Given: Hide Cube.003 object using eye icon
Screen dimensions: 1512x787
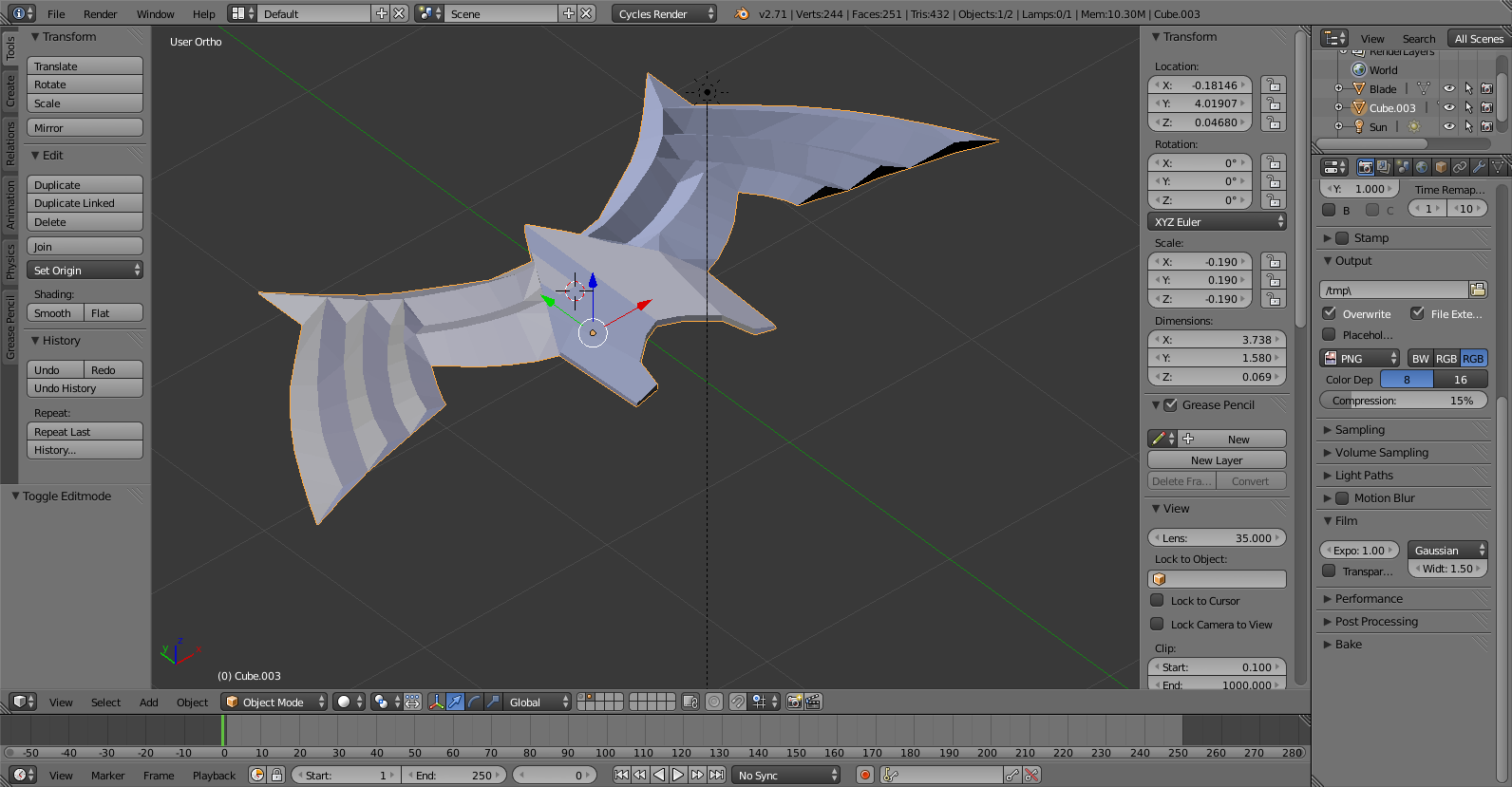Looking at the screenshot, I should coord(1449,107).
